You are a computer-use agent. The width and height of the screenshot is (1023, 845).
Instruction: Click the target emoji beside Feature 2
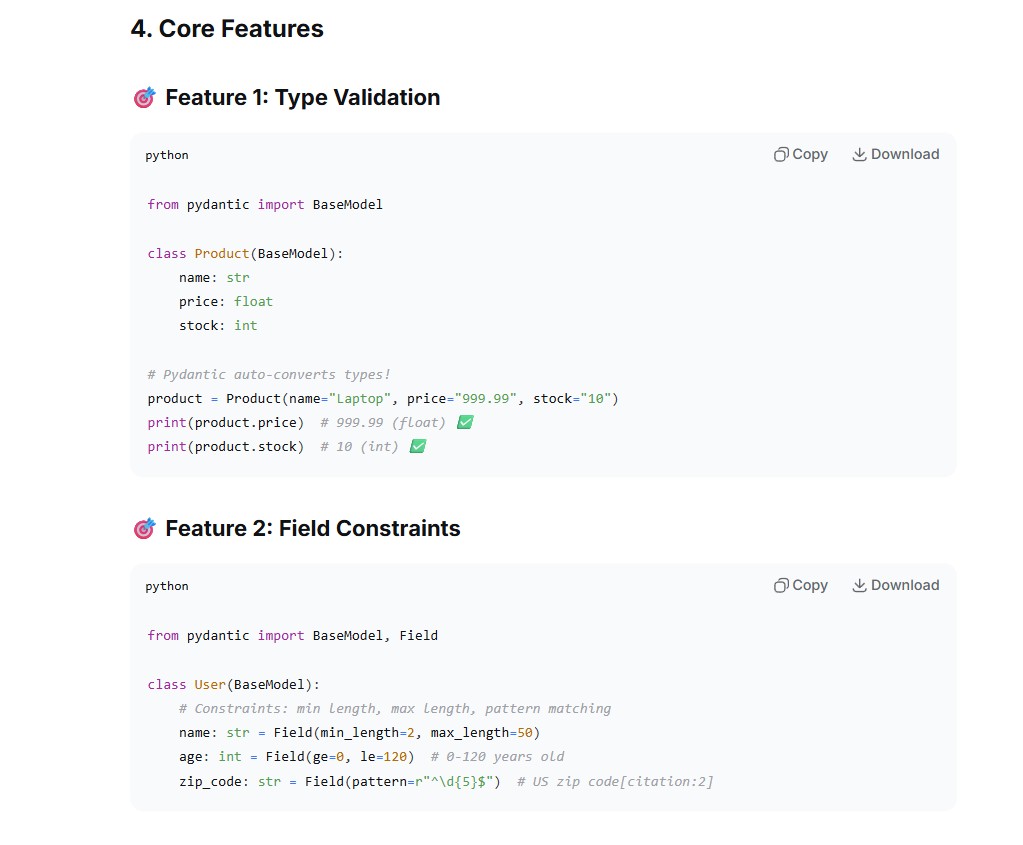(145, 529)
